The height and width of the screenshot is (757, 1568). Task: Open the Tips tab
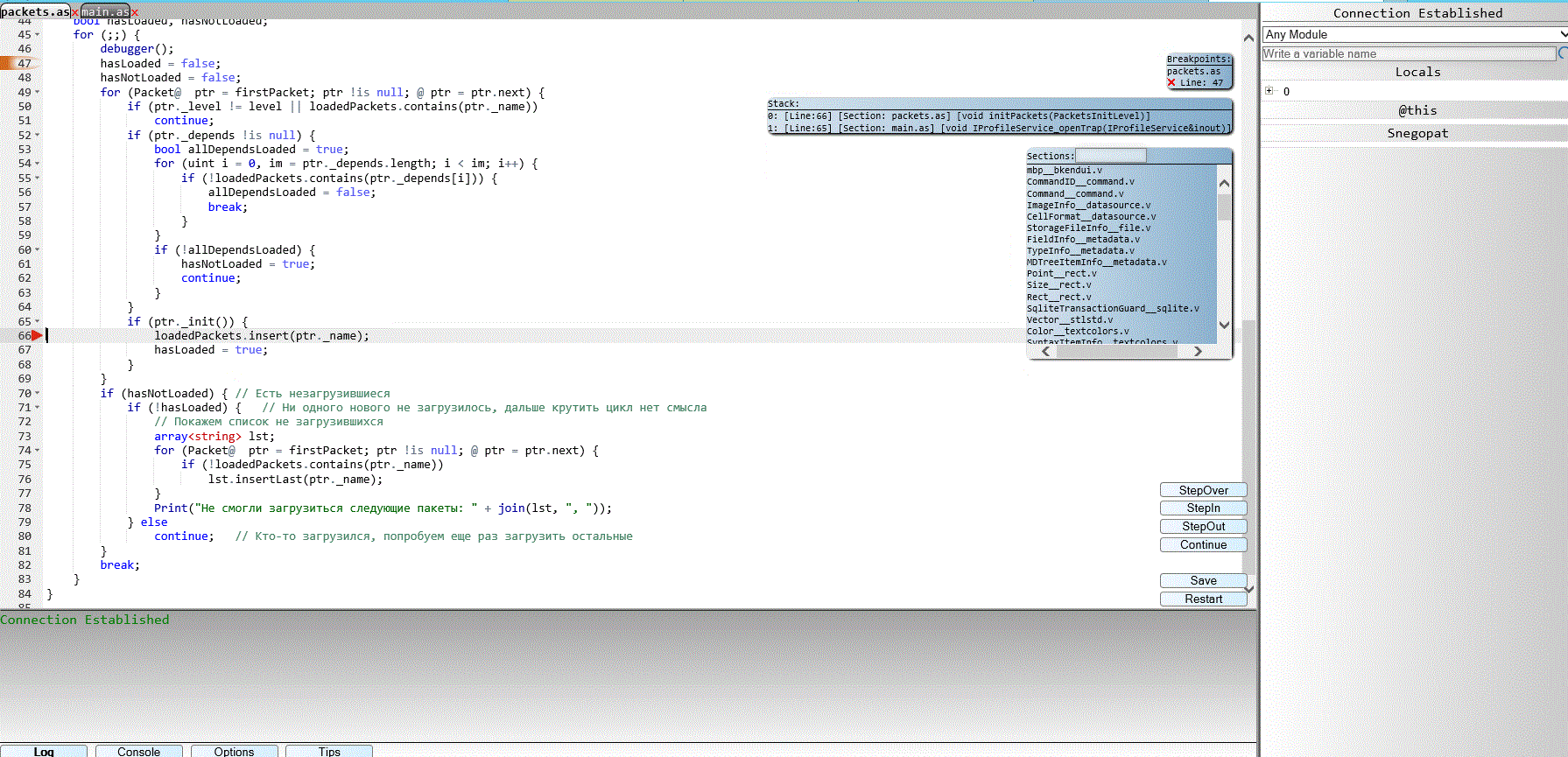click(329, 751)
